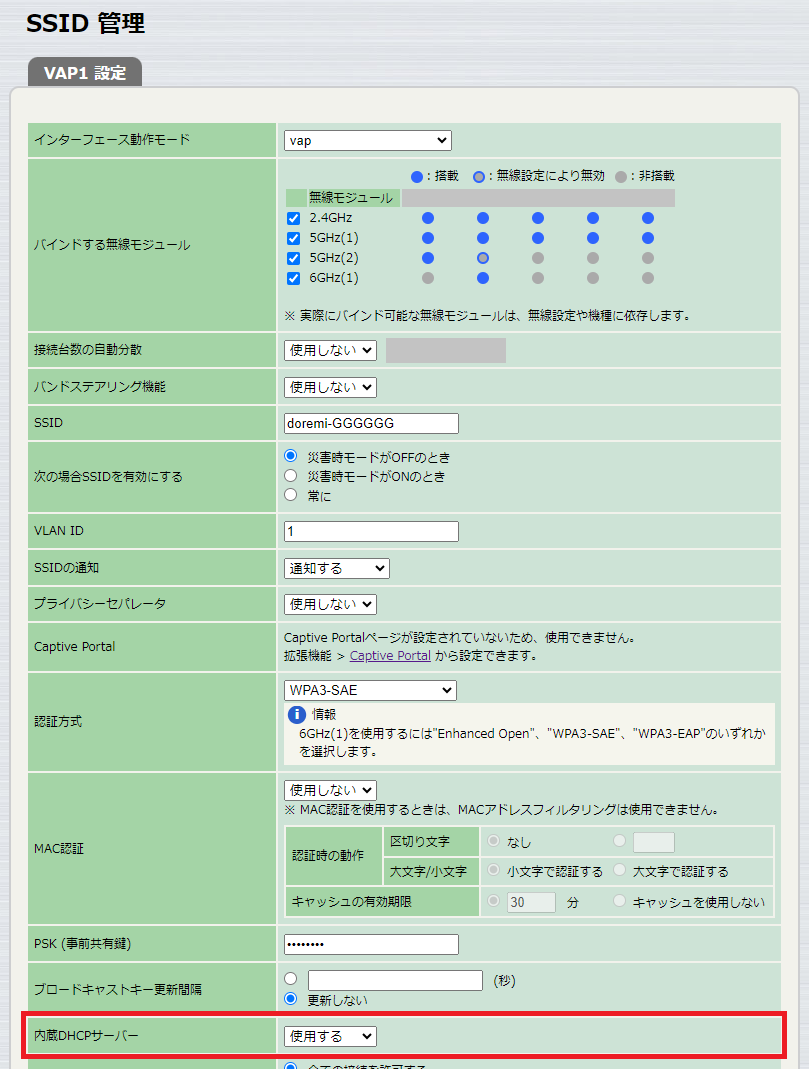This screenshot has width=809, height=1069.
Task: Open the インターフェース動作モード dropdown showing vap
Action: coord(367,140)
